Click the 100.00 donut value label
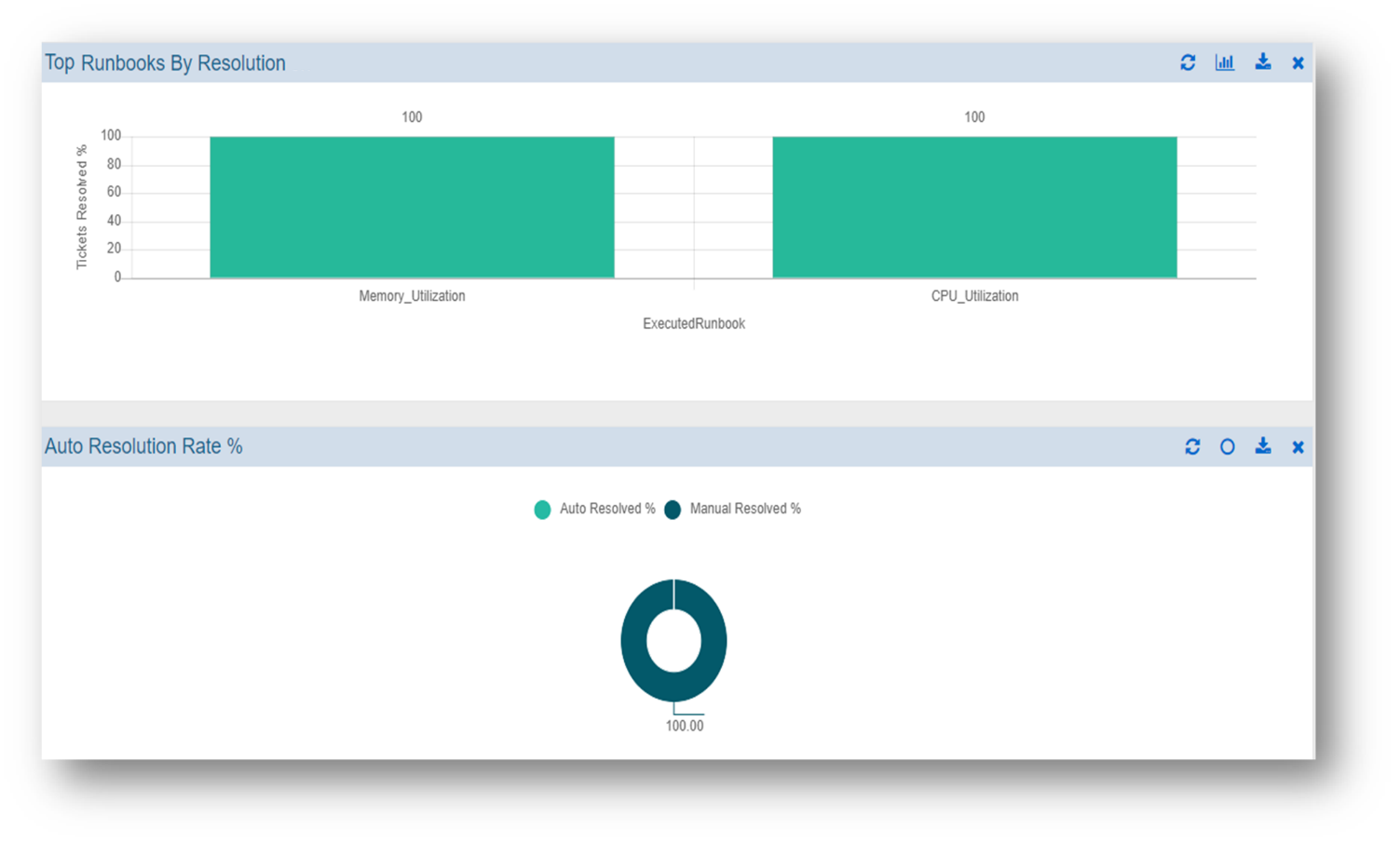The width and height of the screenshot is (1400, 844). click(685, 725)
